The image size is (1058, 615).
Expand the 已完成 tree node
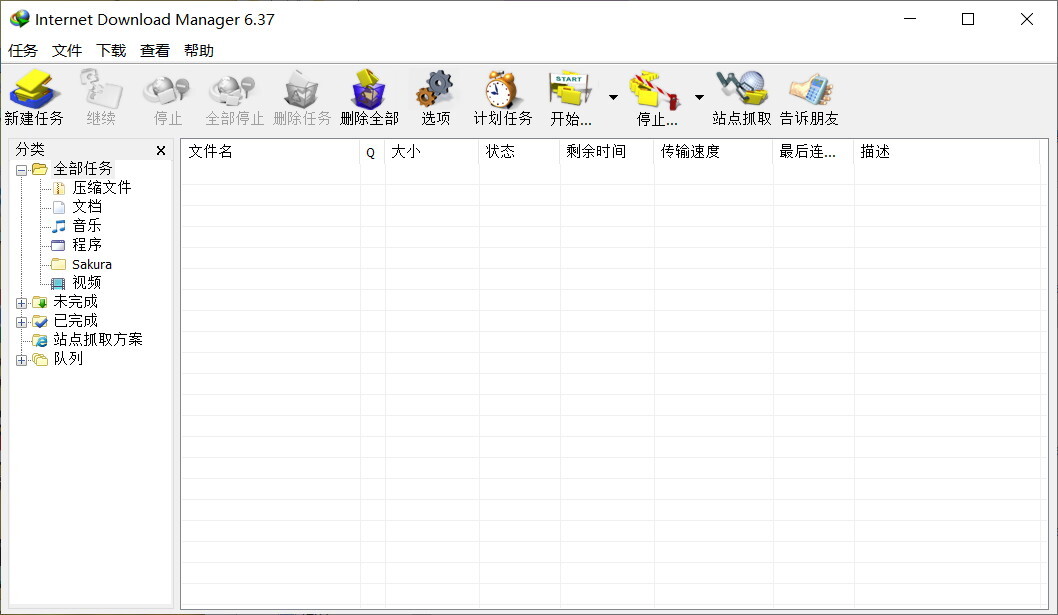pyautogui.click(x=22, y=320)
